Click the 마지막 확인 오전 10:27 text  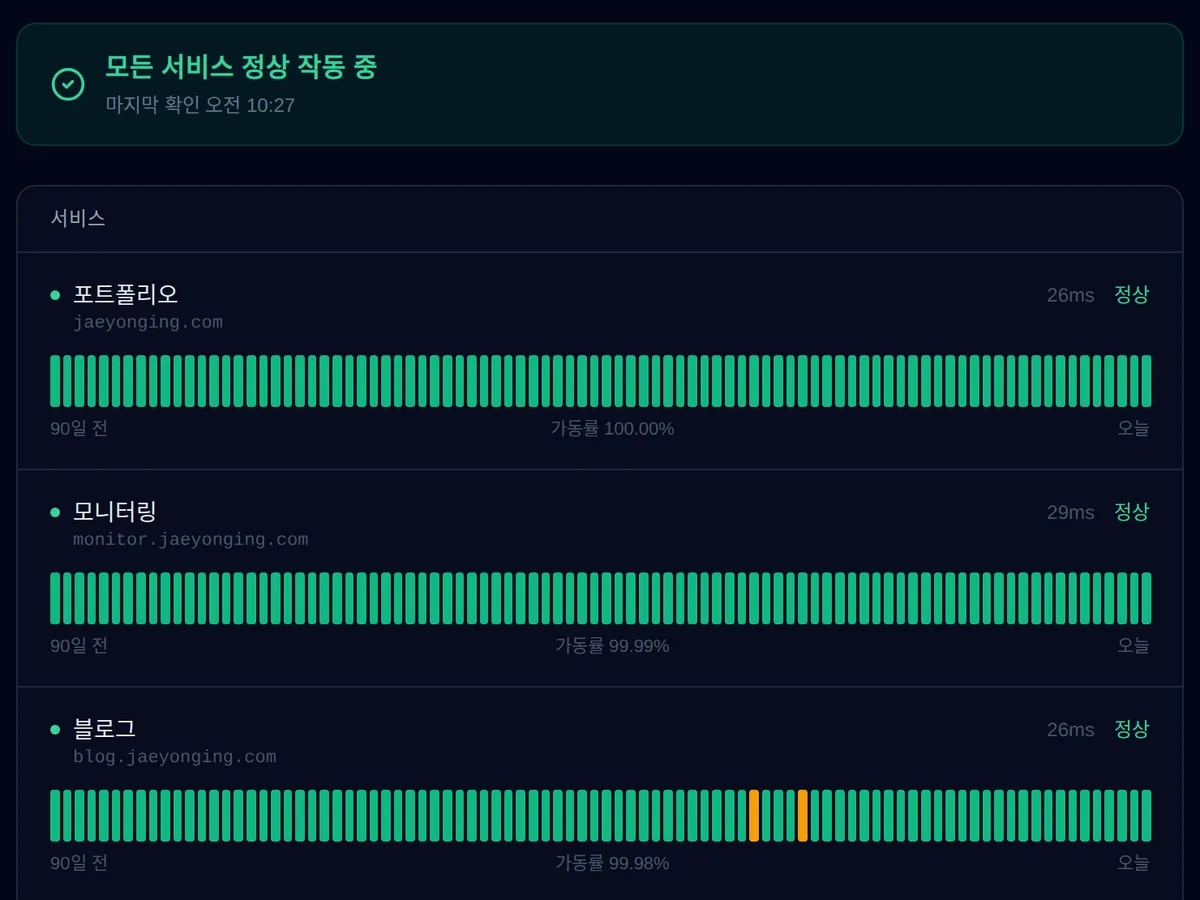pyautogui.click(x=200, y=105)
